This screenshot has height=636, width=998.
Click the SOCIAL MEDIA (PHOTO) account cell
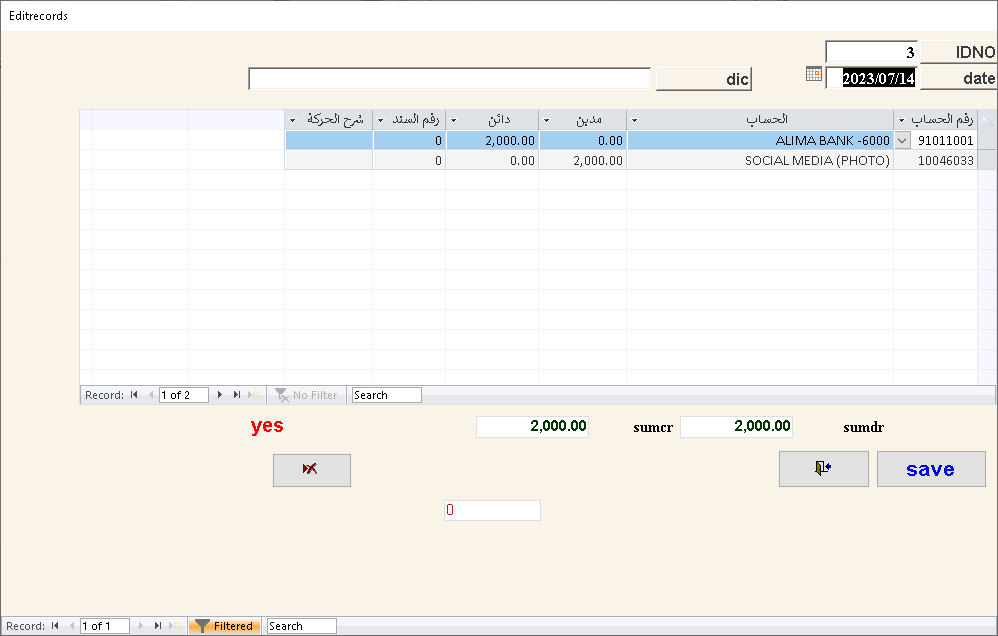tap(760, 160)
